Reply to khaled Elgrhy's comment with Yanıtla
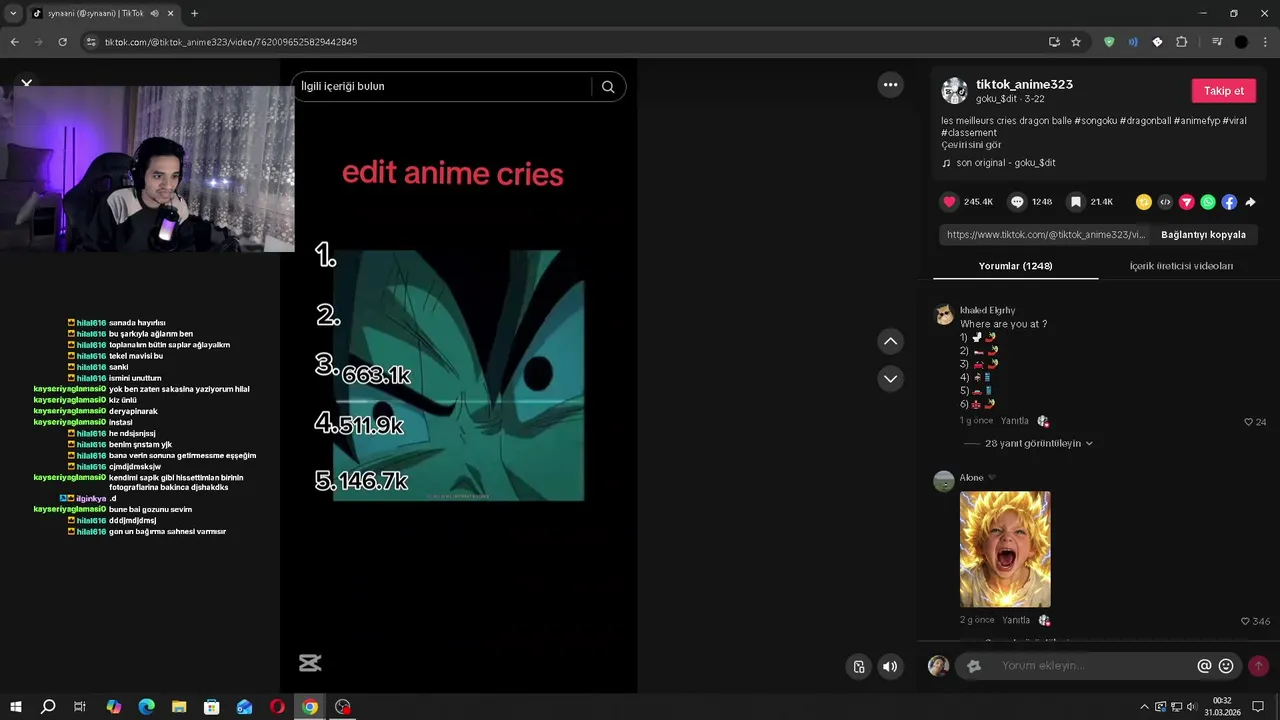1280x720 pixels. point(1015,421)
